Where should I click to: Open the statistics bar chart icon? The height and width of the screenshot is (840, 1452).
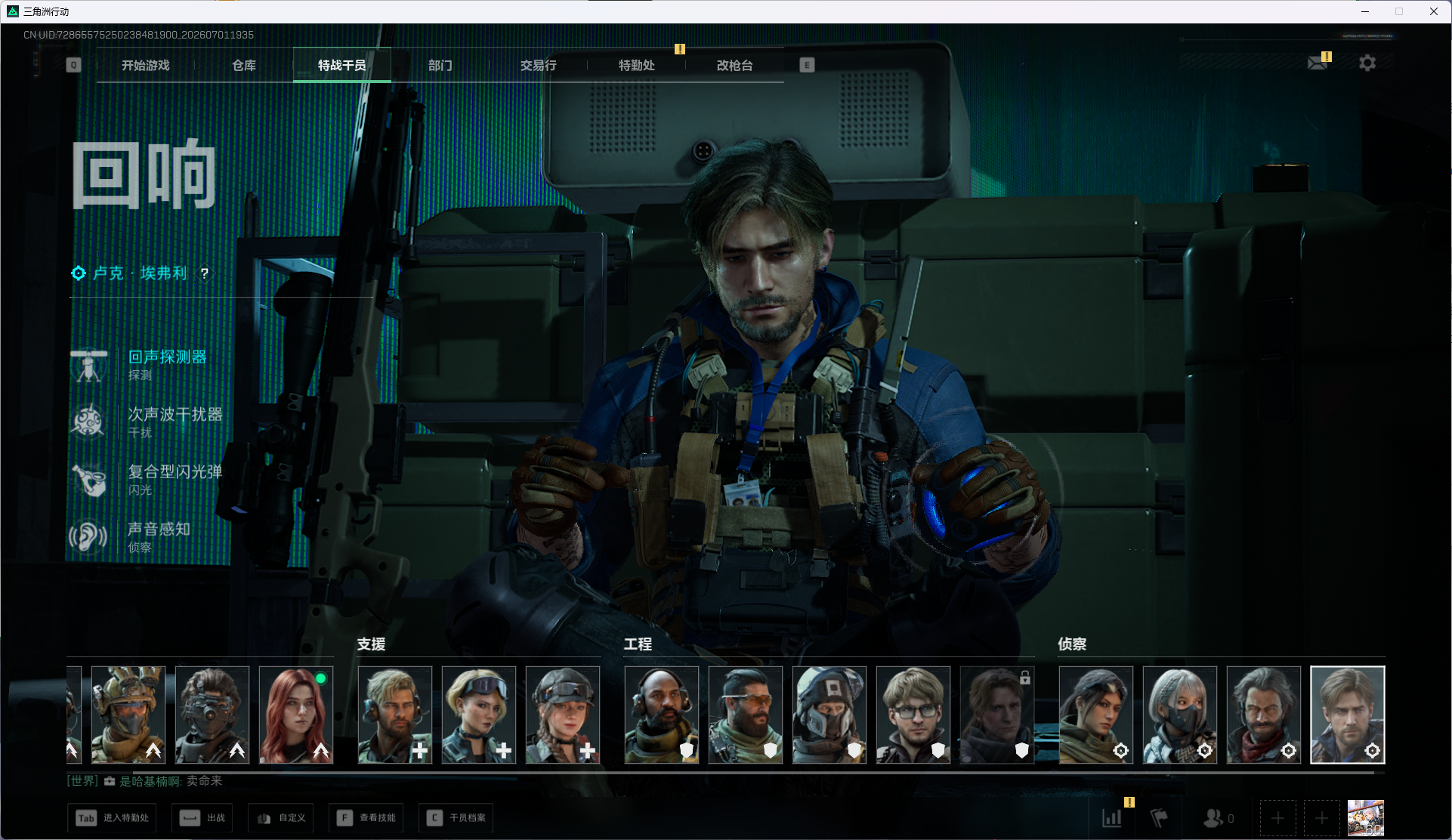point(1112,817)
